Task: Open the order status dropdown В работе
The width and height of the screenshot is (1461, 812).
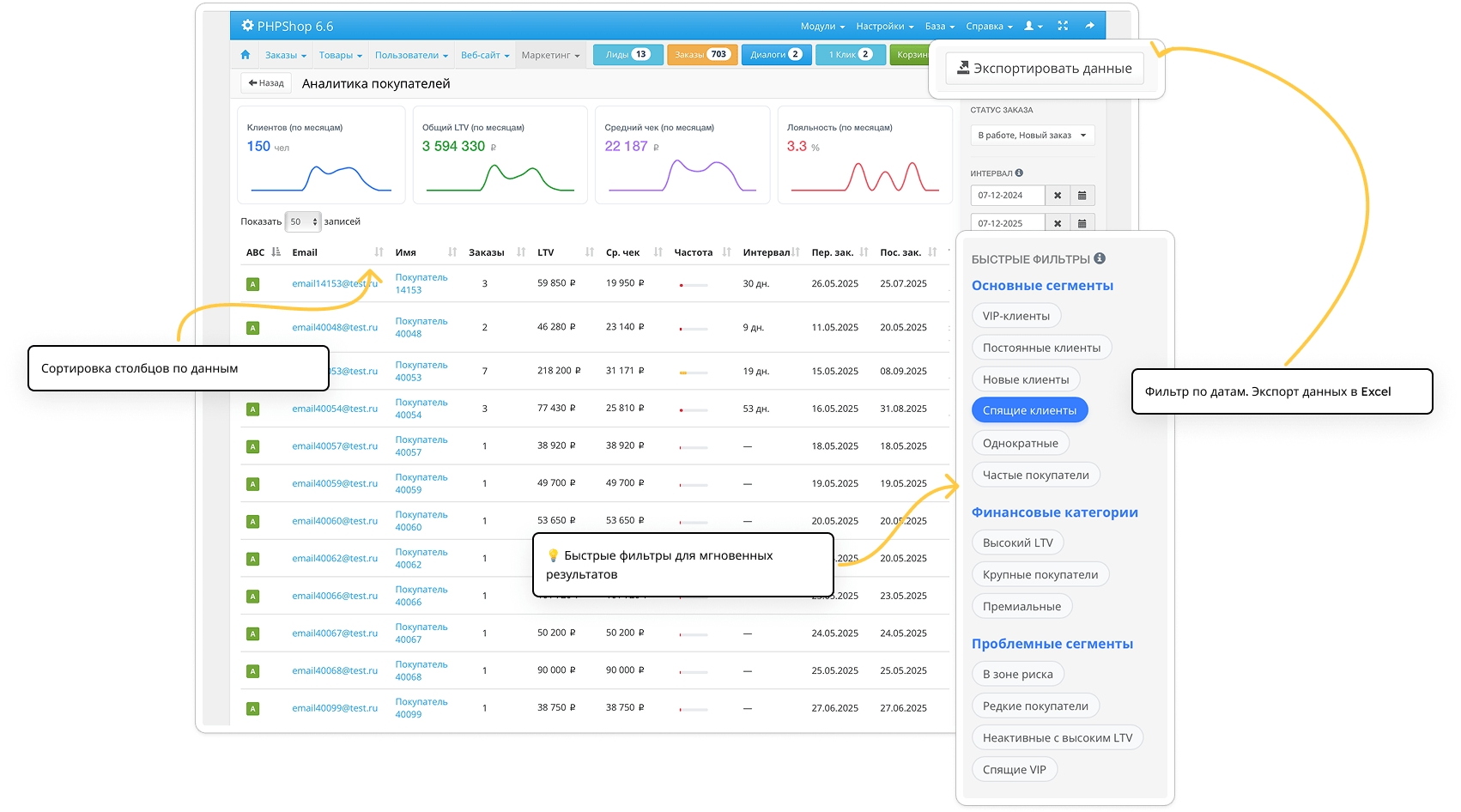Action: pos(1032,136)
